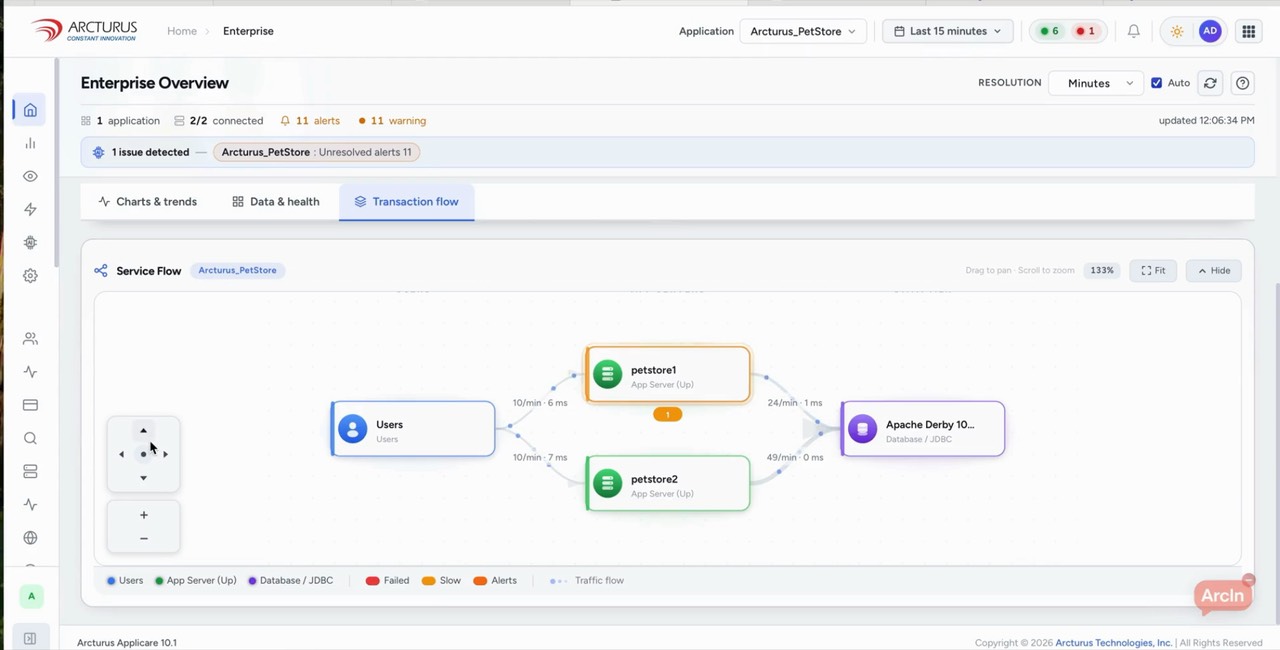Screen dimensions: 1280x650
Task: Click the orange 1 badge under petstore1
Action: 667,414
